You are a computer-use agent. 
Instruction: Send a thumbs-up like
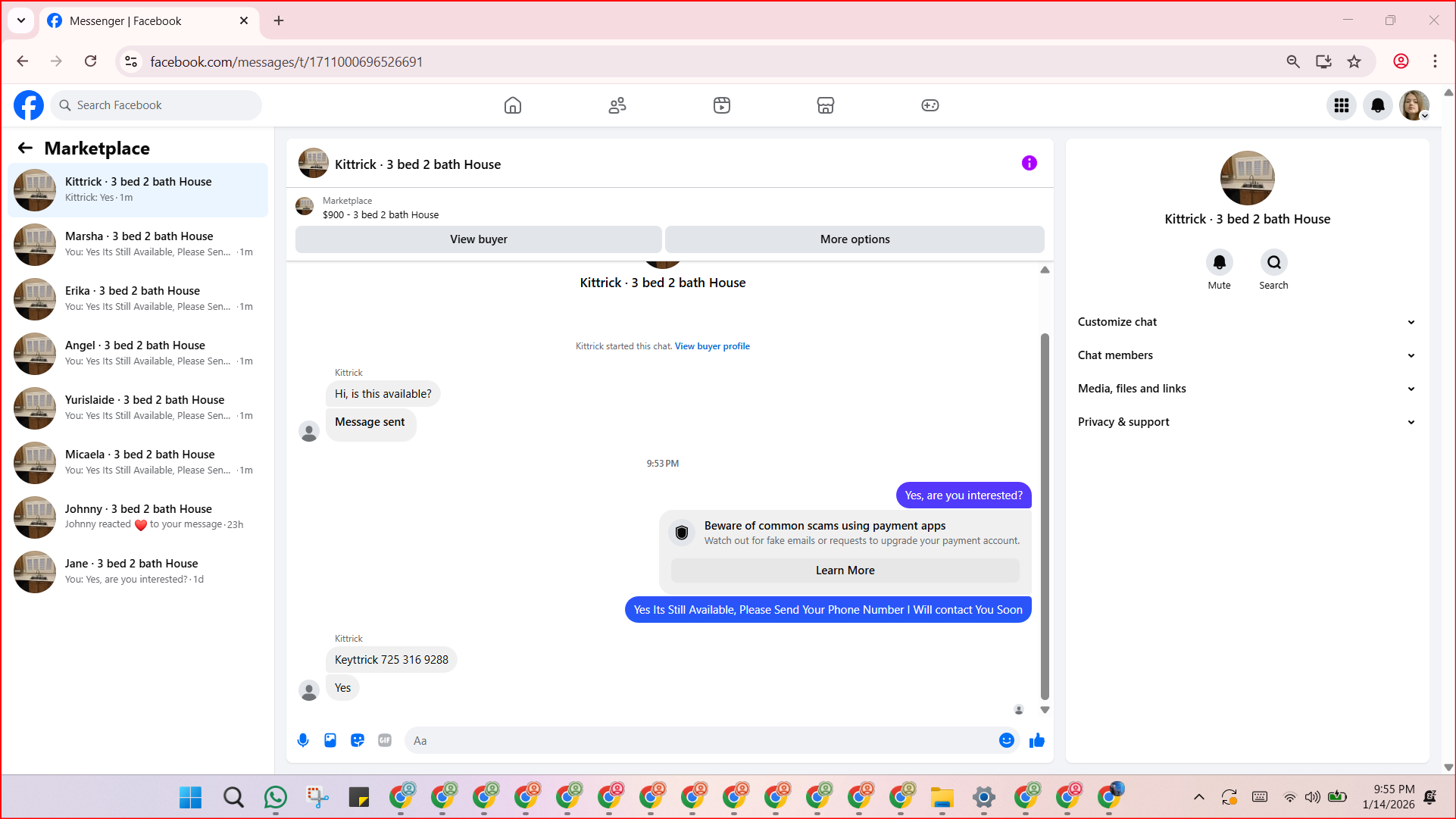click(1036, 740)
